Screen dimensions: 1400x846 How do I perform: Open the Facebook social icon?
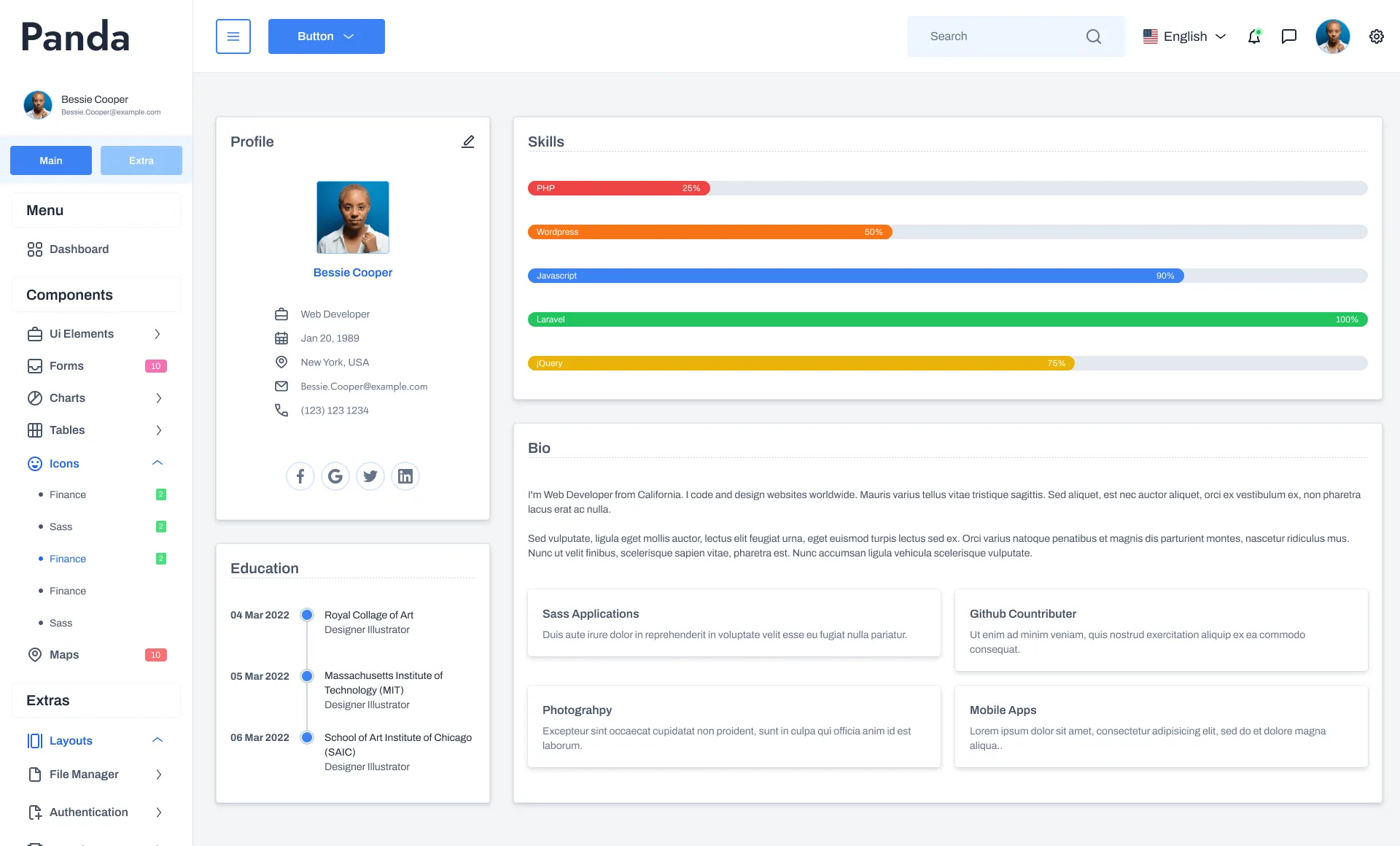(300, 476)
